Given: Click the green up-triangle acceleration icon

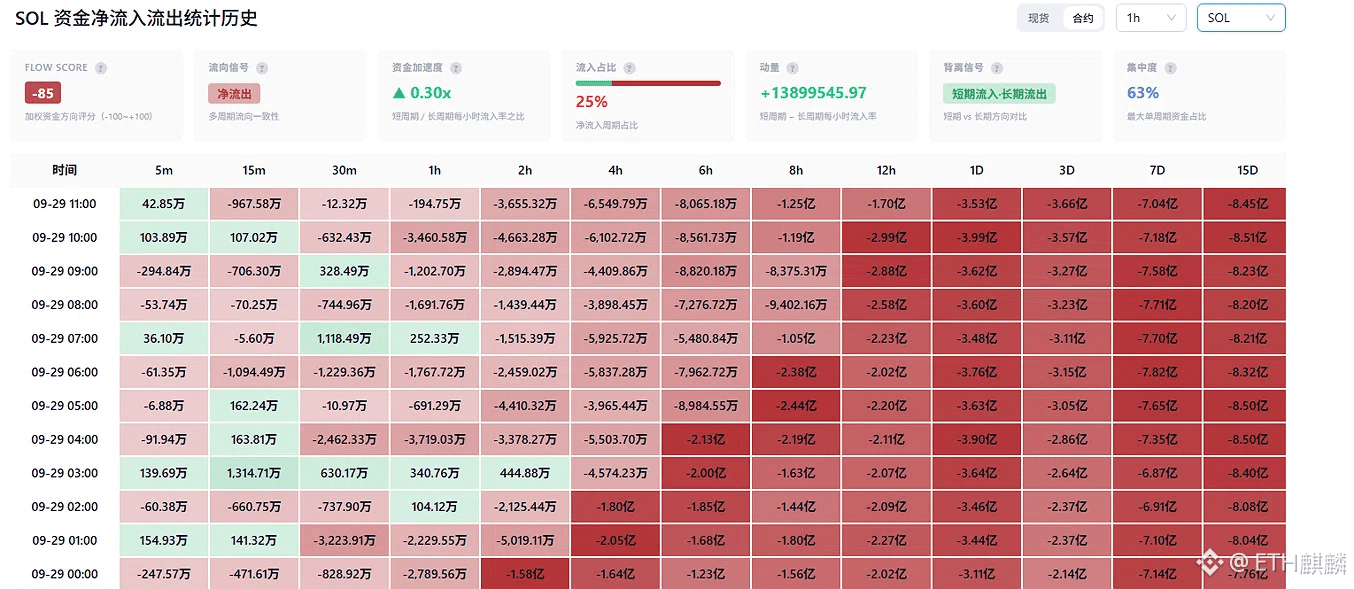Looking at the screenshot, I should tap(399, 93).
